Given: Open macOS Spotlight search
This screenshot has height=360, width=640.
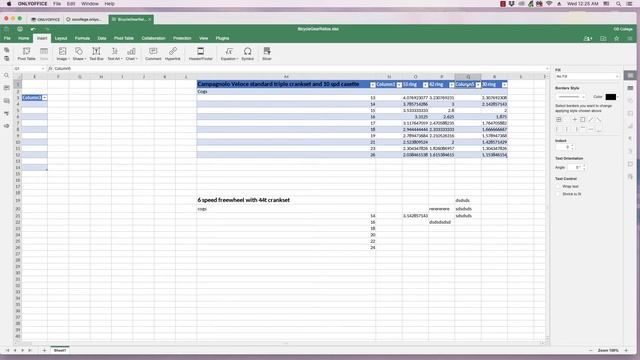Looking at the screenshot, I should tap(619, 4).
